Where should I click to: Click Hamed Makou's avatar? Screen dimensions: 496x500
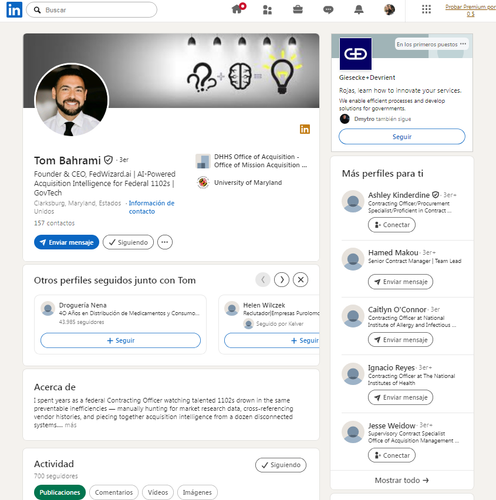(353, 259)
